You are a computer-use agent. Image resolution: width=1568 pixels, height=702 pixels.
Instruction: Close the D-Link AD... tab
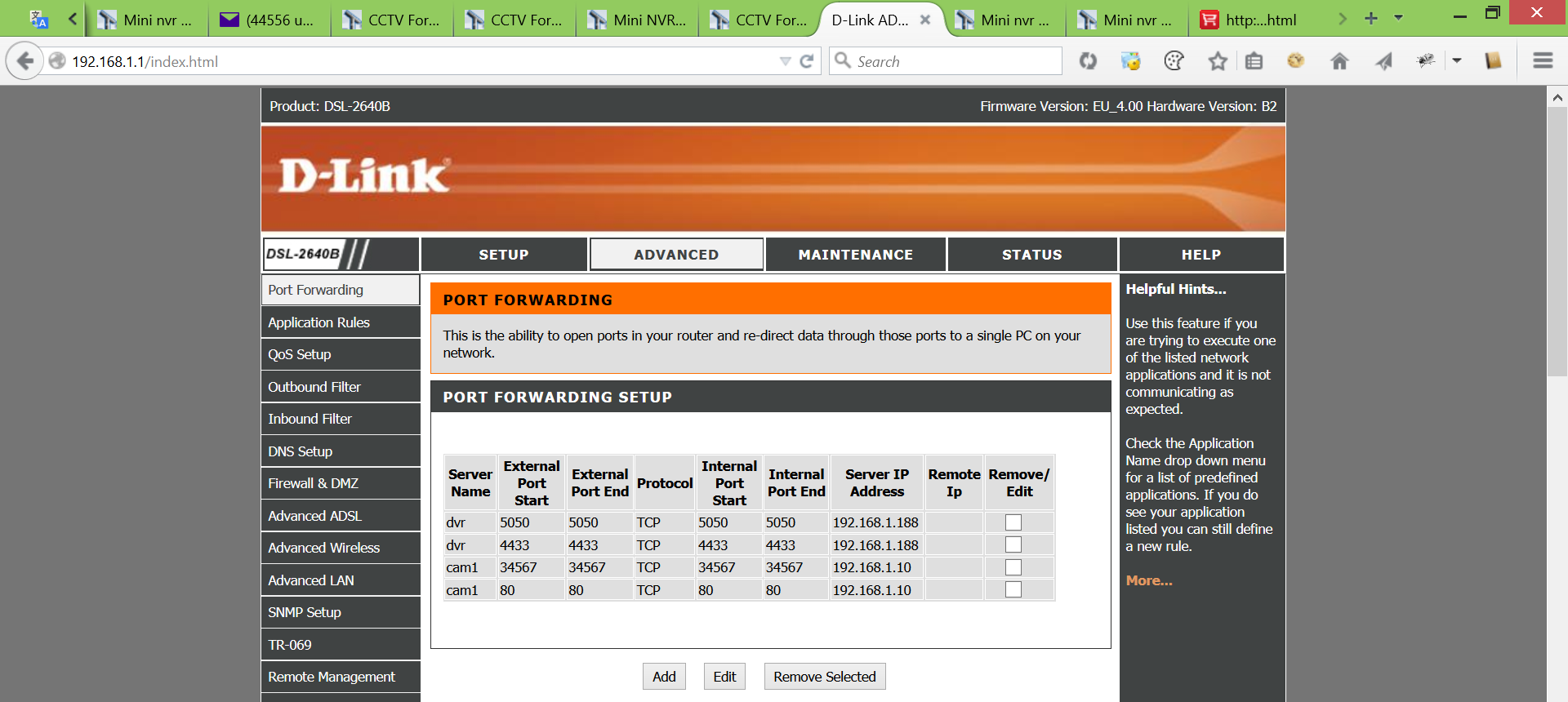click(x=925, y=20)
